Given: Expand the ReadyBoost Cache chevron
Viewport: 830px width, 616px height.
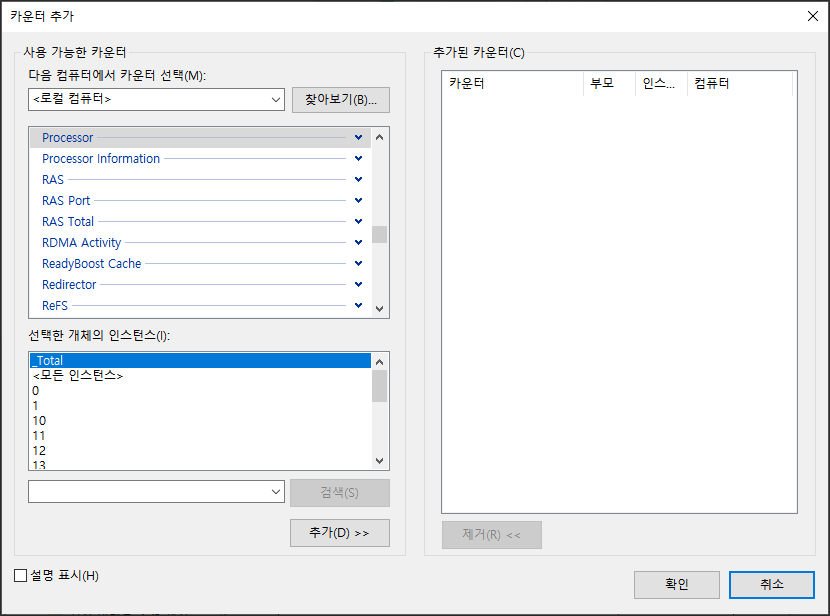Looking at the screenshot, I should tap(358, 263).
